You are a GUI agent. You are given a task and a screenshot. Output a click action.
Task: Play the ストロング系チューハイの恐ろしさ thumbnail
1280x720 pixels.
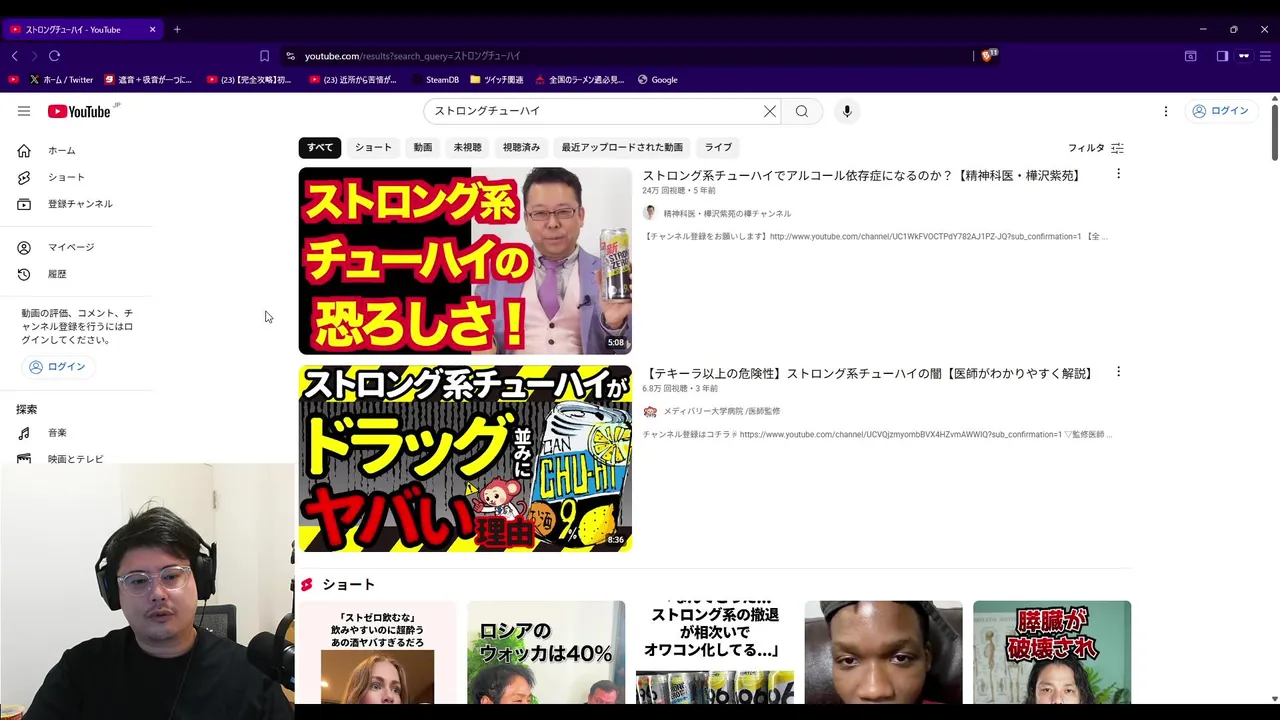point(465,261)
